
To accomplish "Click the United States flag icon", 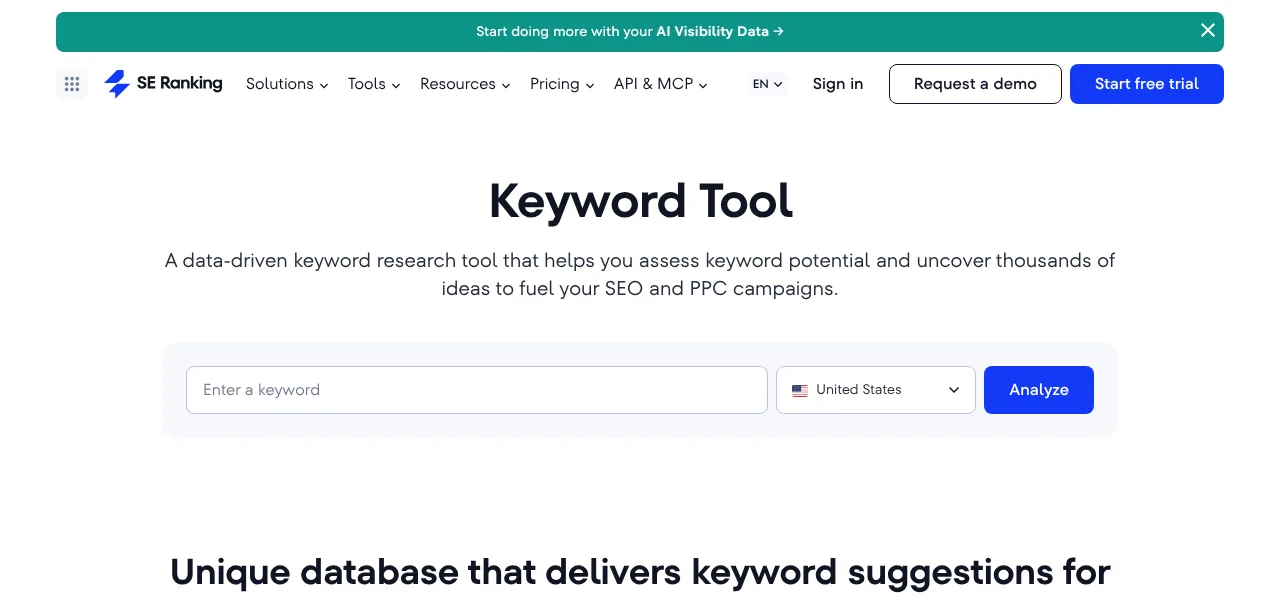I will [800, 390].
